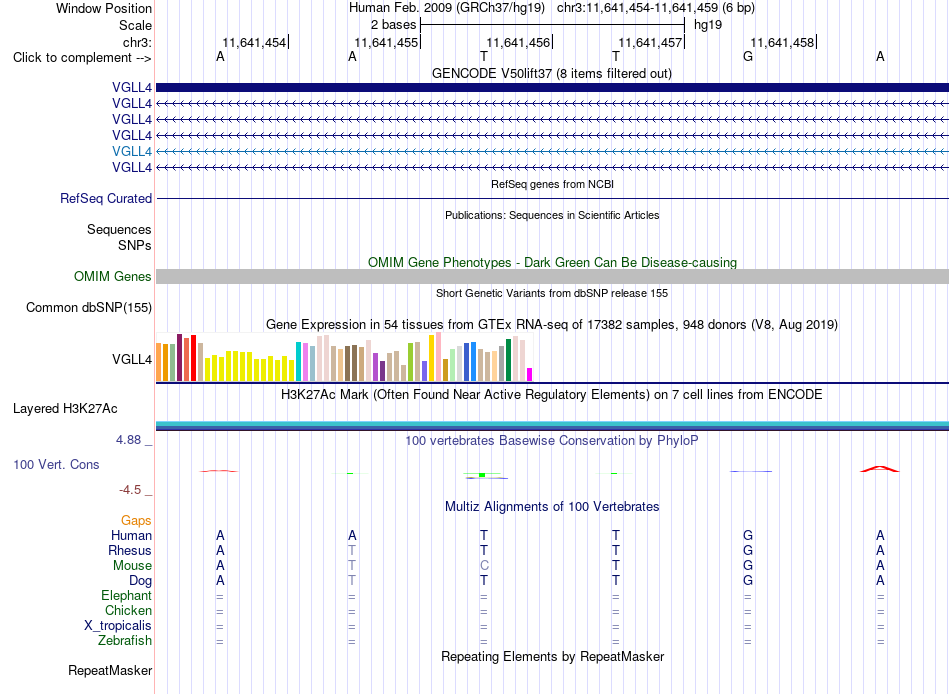Click the thick red PhyloP peak at the last base
The width and height of the screenshot is (950, 694).
point(880,469)
